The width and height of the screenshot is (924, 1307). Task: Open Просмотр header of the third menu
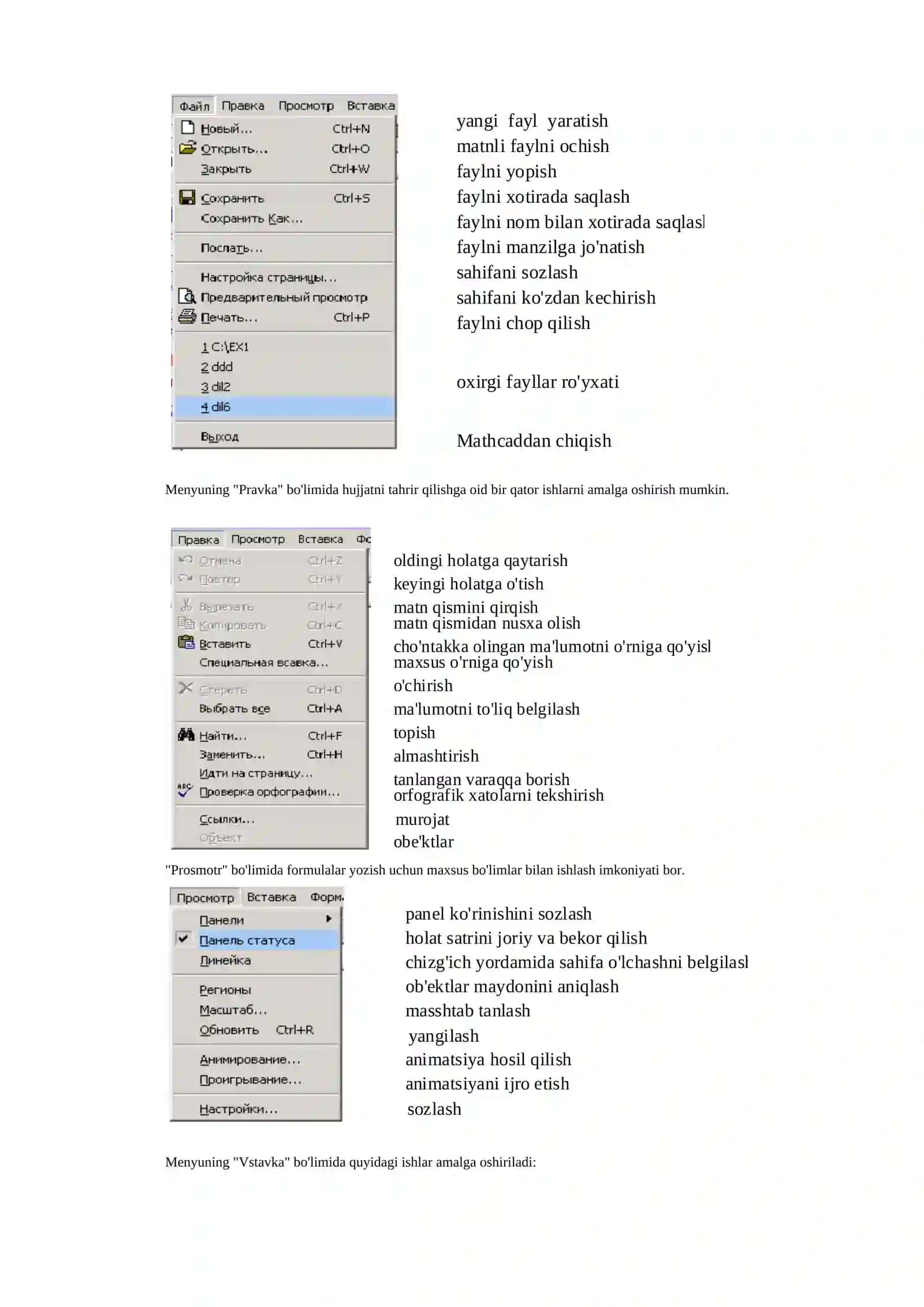205,897
